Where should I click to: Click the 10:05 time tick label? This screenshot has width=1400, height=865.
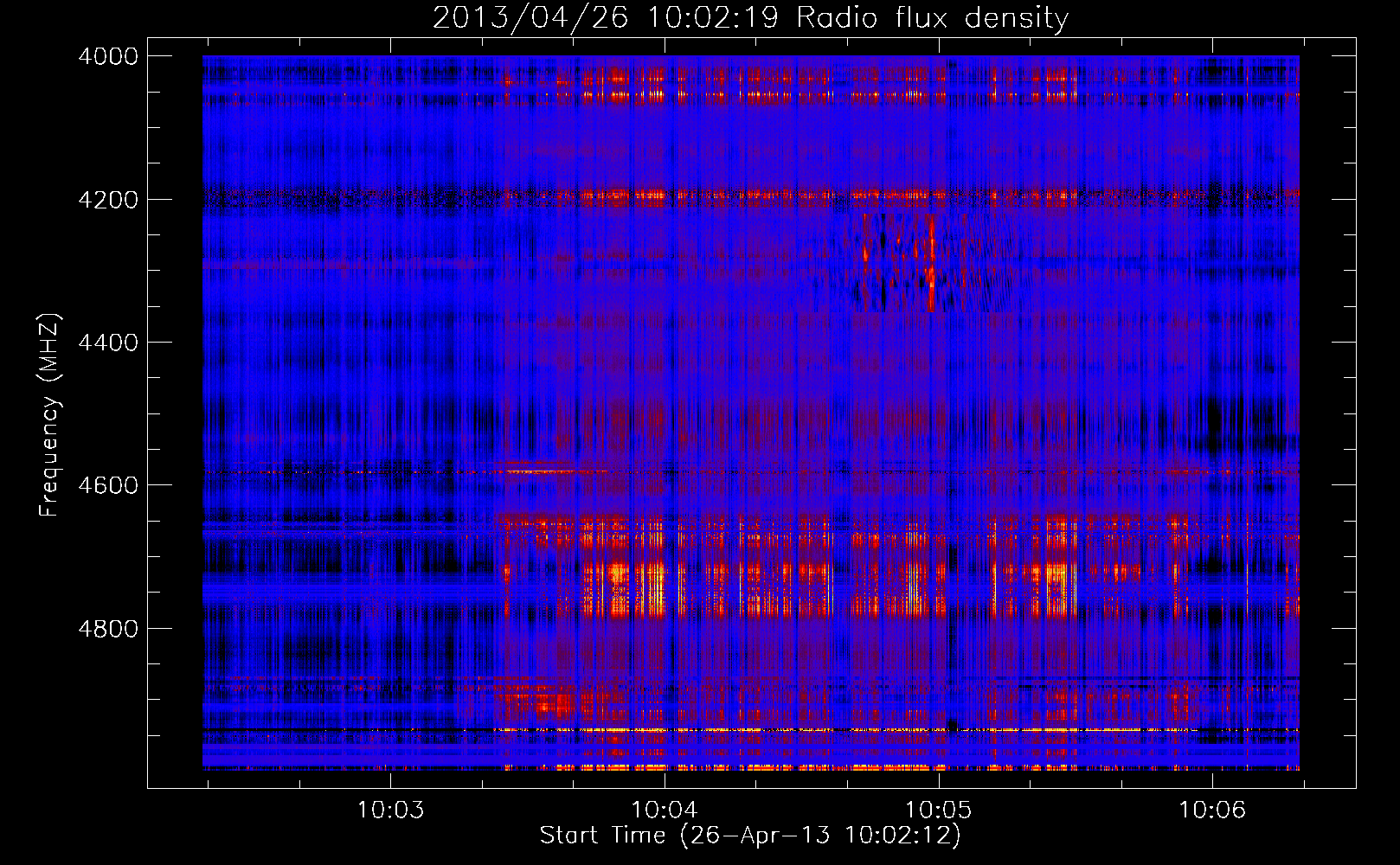(x=938, y=810)
